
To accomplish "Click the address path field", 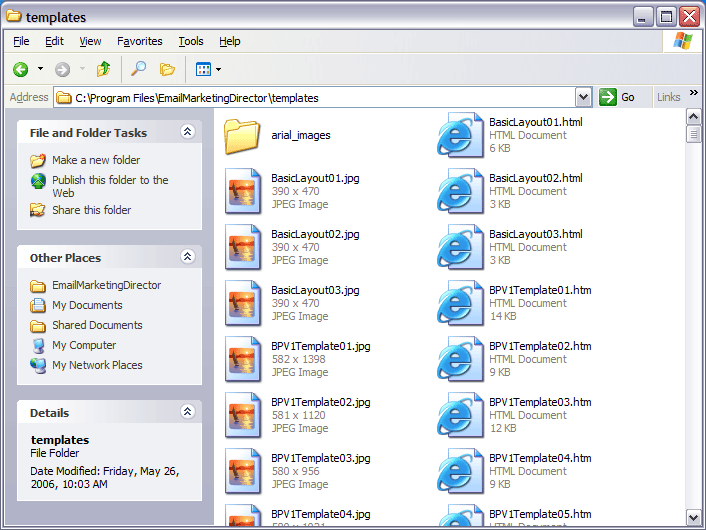I will pos(314,98).
